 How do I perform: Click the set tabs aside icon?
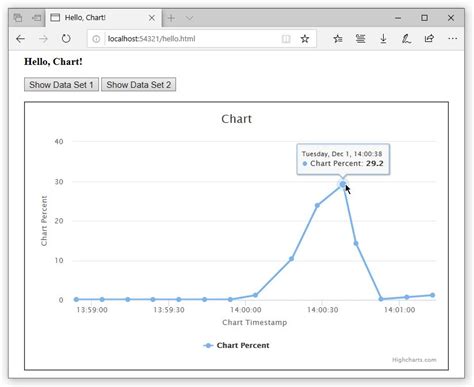[36, 18]
